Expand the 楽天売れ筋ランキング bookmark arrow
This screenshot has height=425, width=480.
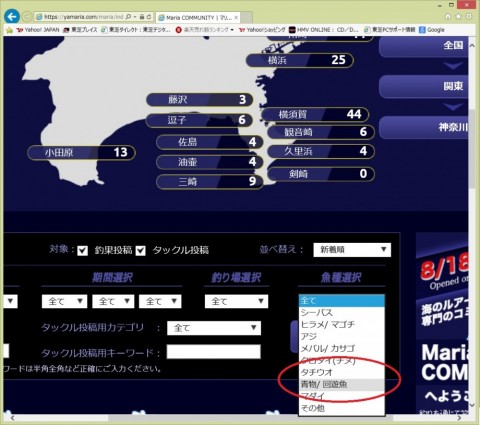pyautogui.click(x=232, y=30)
